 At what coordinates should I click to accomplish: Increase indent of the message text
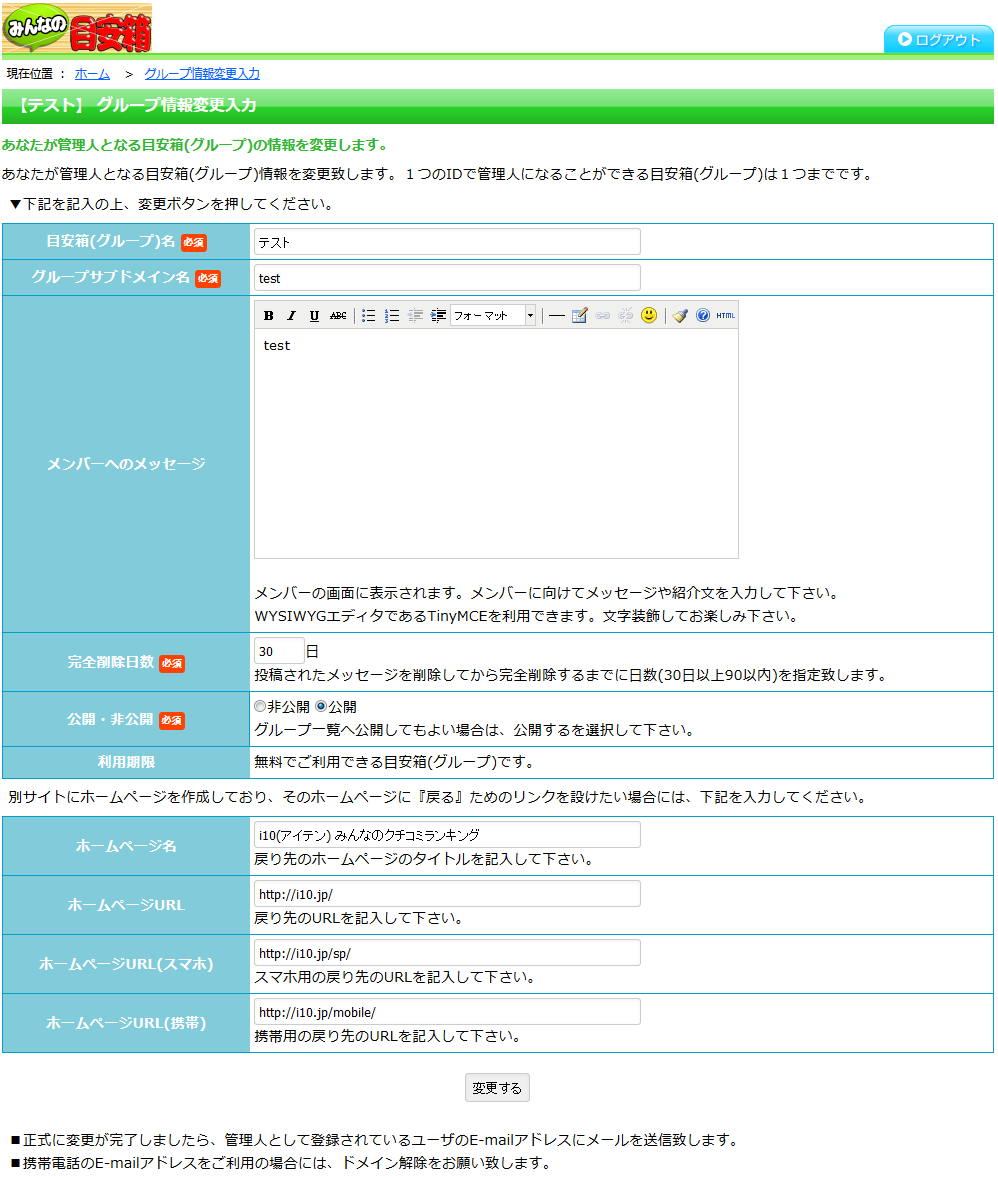(x=436, y=315)
